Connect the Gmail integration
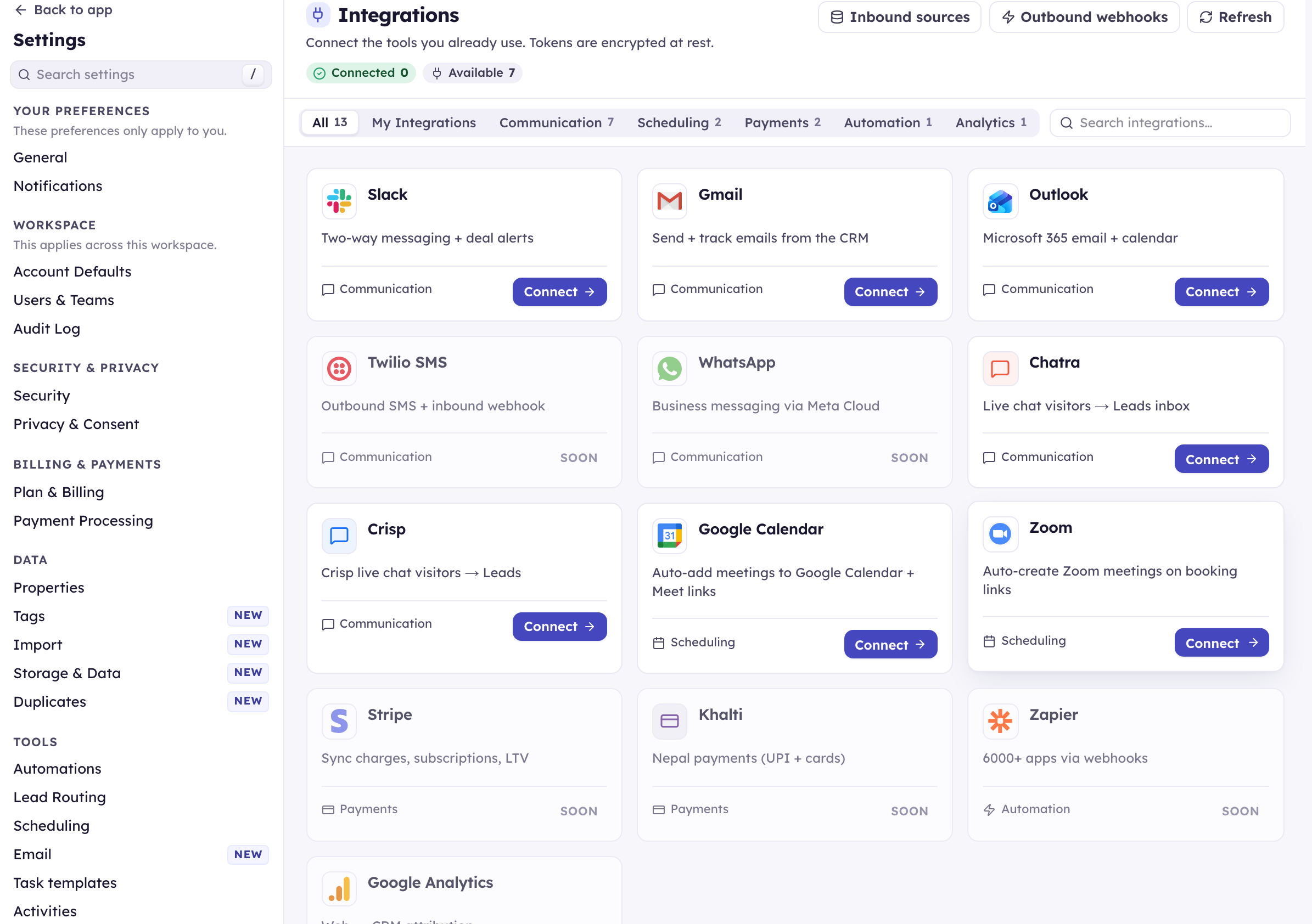 (x=890, y=292)
